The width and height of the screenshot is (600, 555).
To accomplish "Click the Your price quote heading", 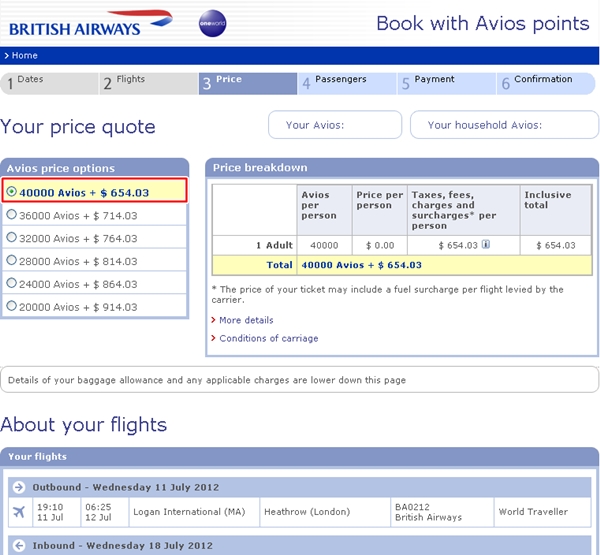I will (x=78, y=127).
